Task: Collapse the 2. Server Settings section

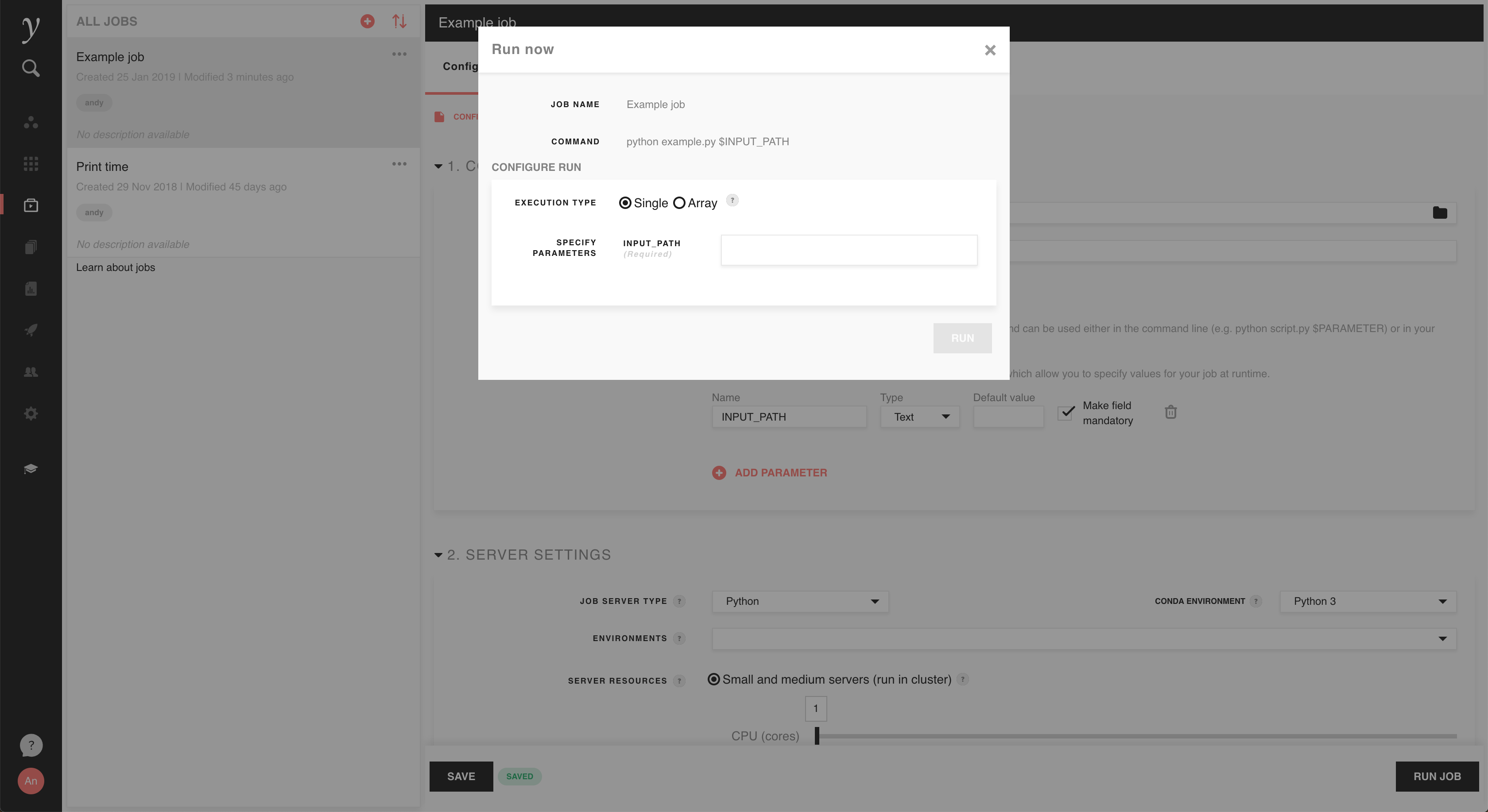Action: (x=438, y=555)
